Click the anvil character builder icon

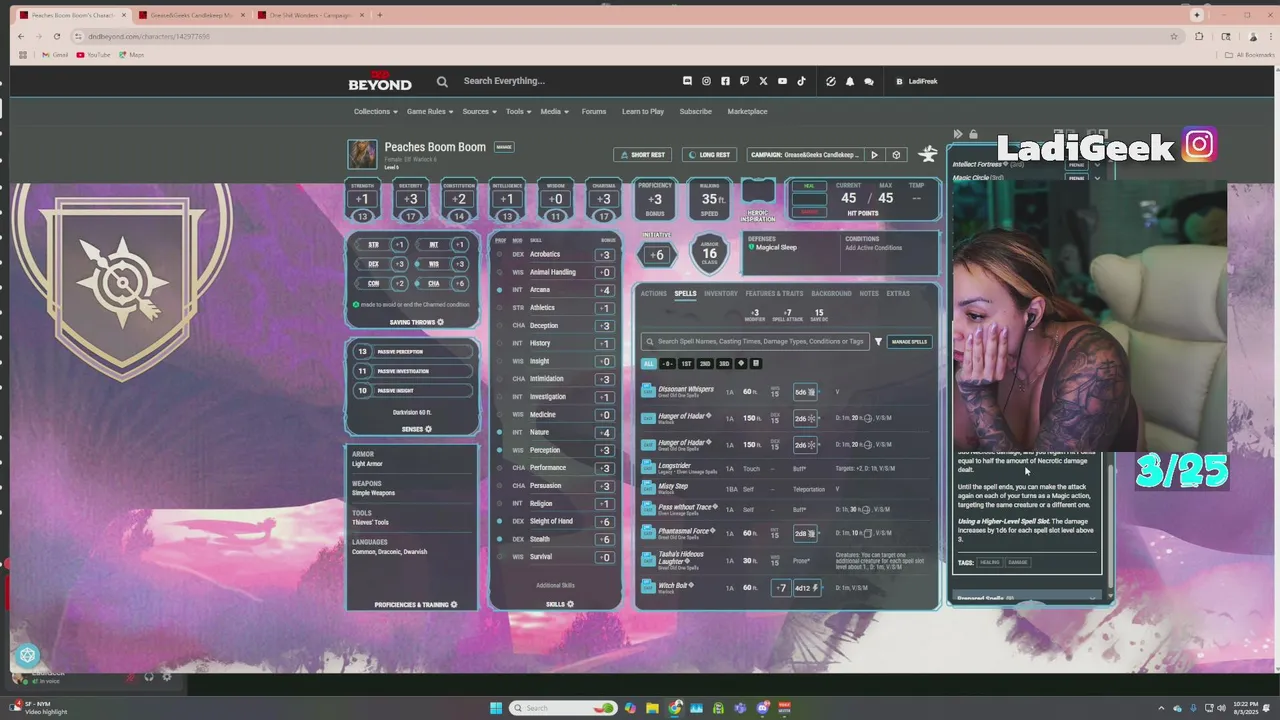(928, 154)
